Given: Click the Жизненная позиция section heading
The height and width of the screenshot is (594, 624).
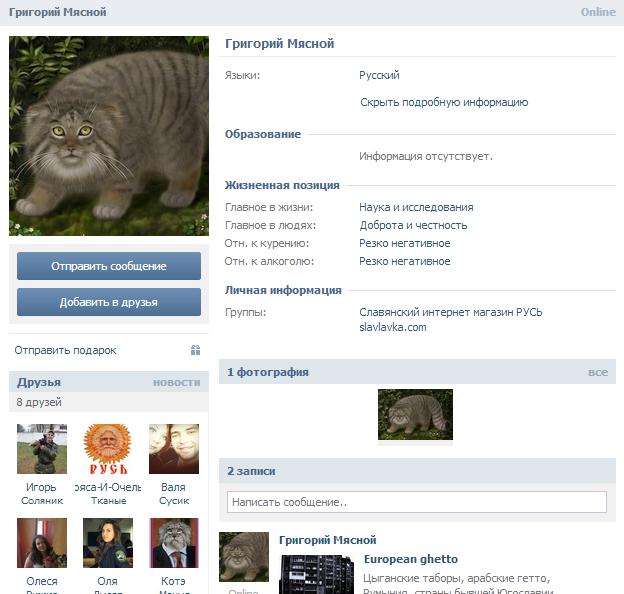Looking at the screenshot, I should tap(282, 185).
